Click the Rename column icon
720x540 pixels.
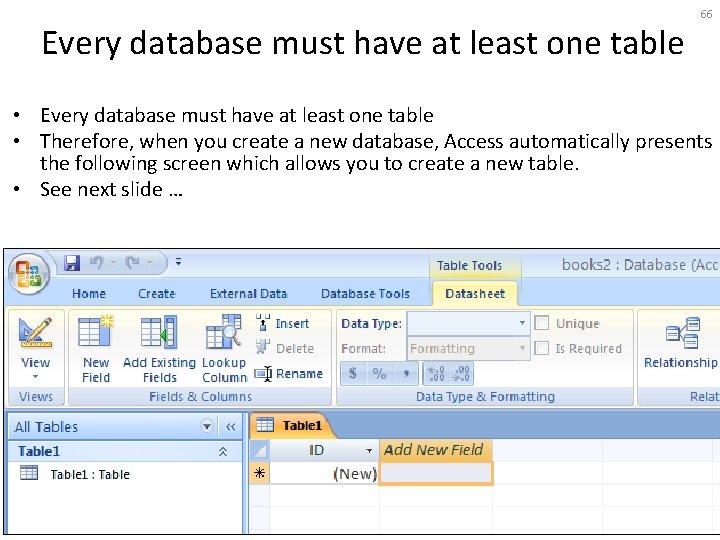(263, 374)
